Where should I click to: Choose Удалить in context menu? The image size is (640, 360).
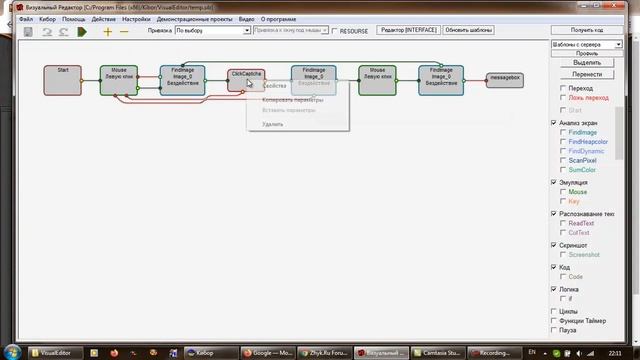pyautogui.click(x=273, y=124)
